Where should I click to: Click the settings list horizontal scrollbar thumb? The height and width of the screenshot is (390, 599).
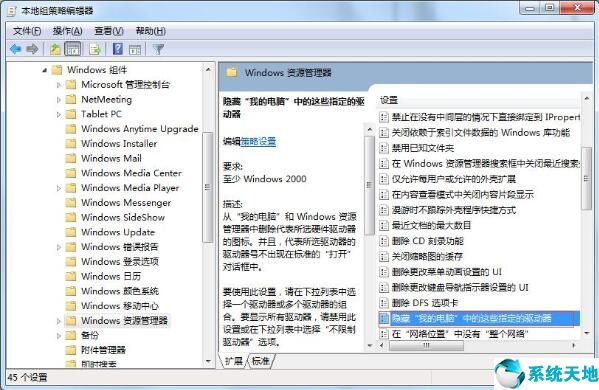(x=426, y=345)
